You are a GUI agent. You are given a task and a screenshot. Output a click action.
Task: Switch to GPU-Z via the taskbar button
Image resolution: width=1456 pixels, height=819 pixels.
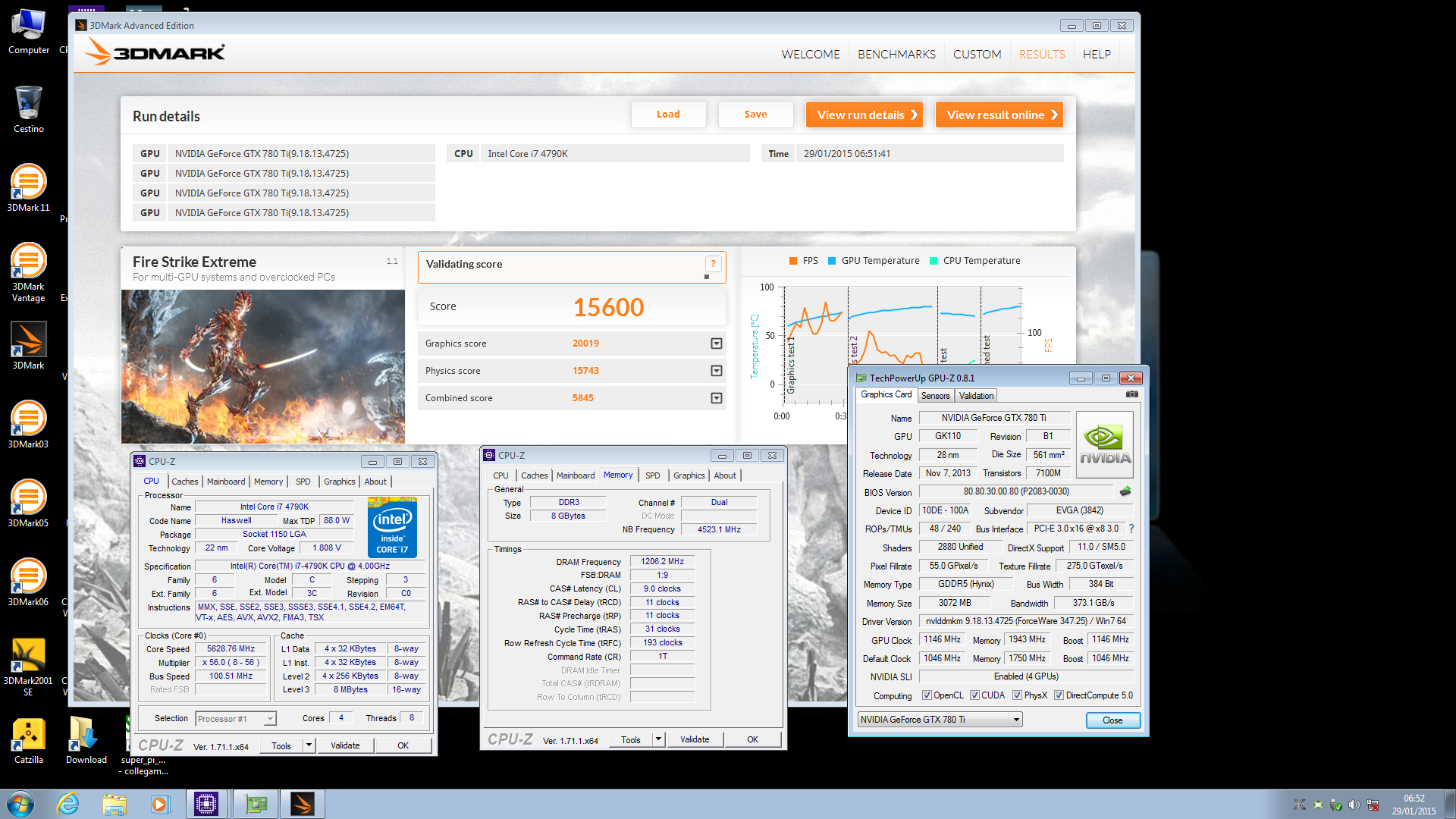point(256,804)
